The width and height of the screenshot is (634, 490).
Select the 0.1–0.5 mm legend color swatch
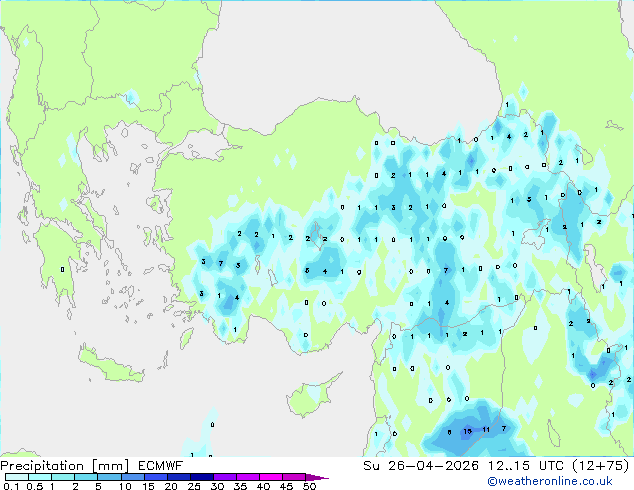(x=17, y=477)
